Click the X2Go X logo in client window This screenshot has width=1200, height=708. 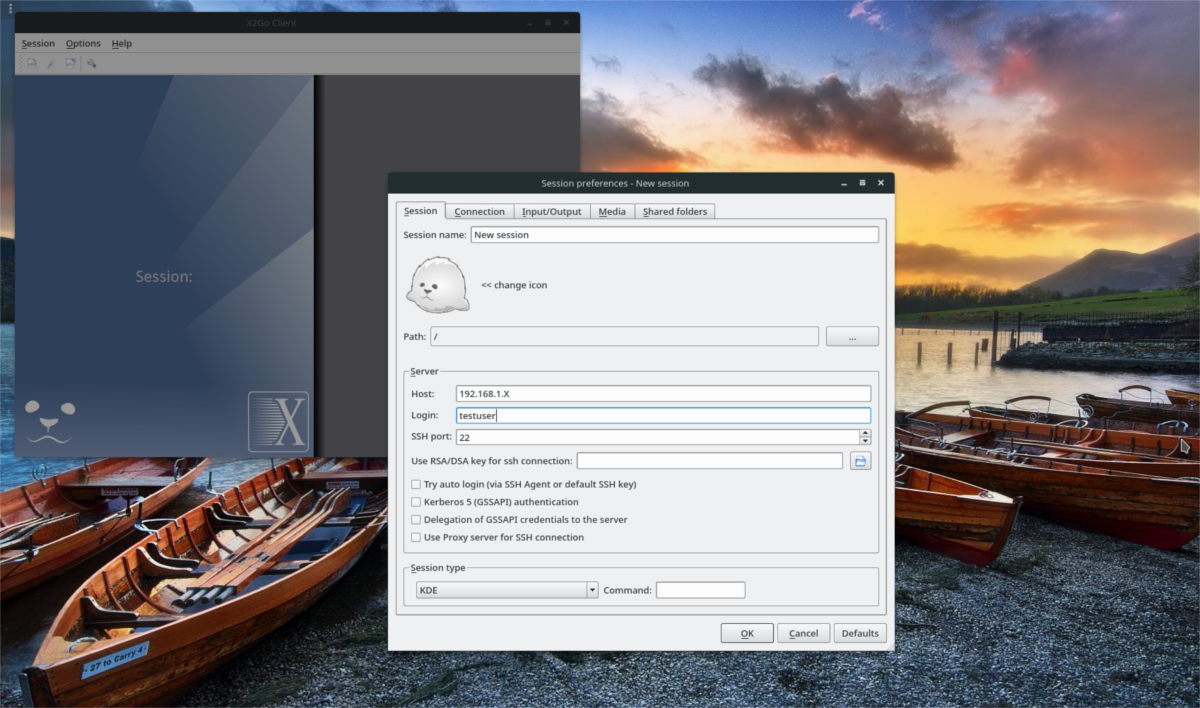pyautogui.click(x=278, y=422)
